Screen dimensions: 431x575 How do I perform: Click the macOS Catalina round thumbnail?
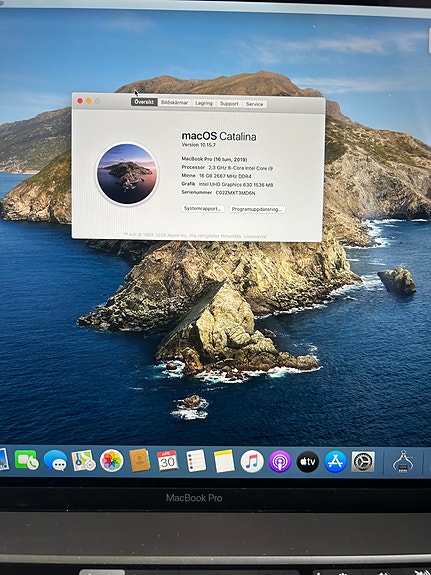click(127, 174)
